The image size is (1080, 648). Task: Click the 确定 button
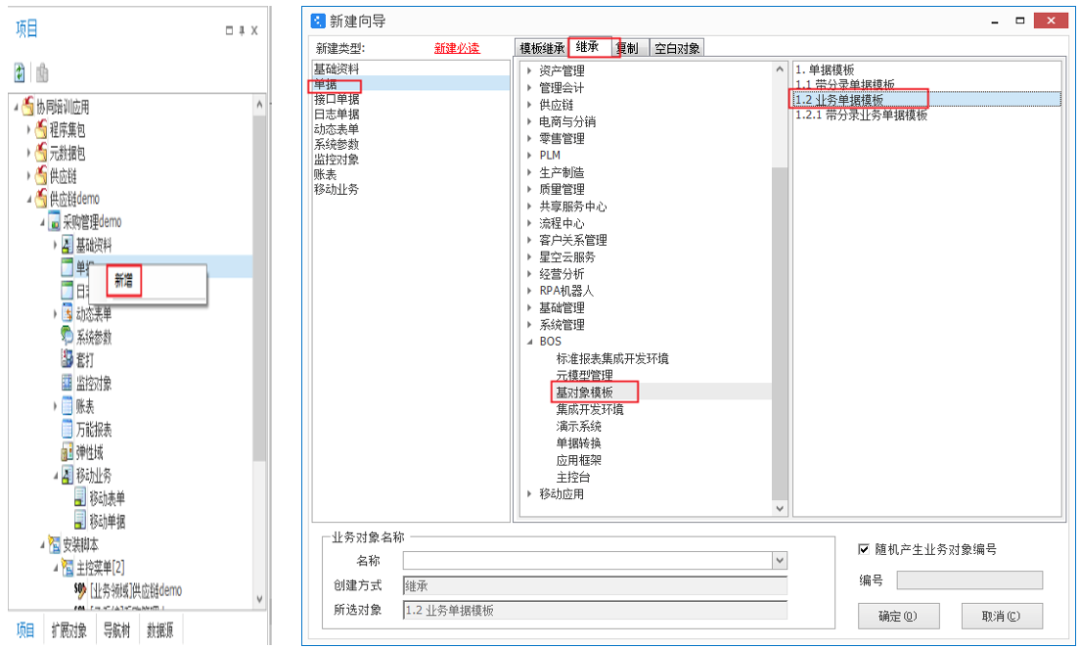897,617
